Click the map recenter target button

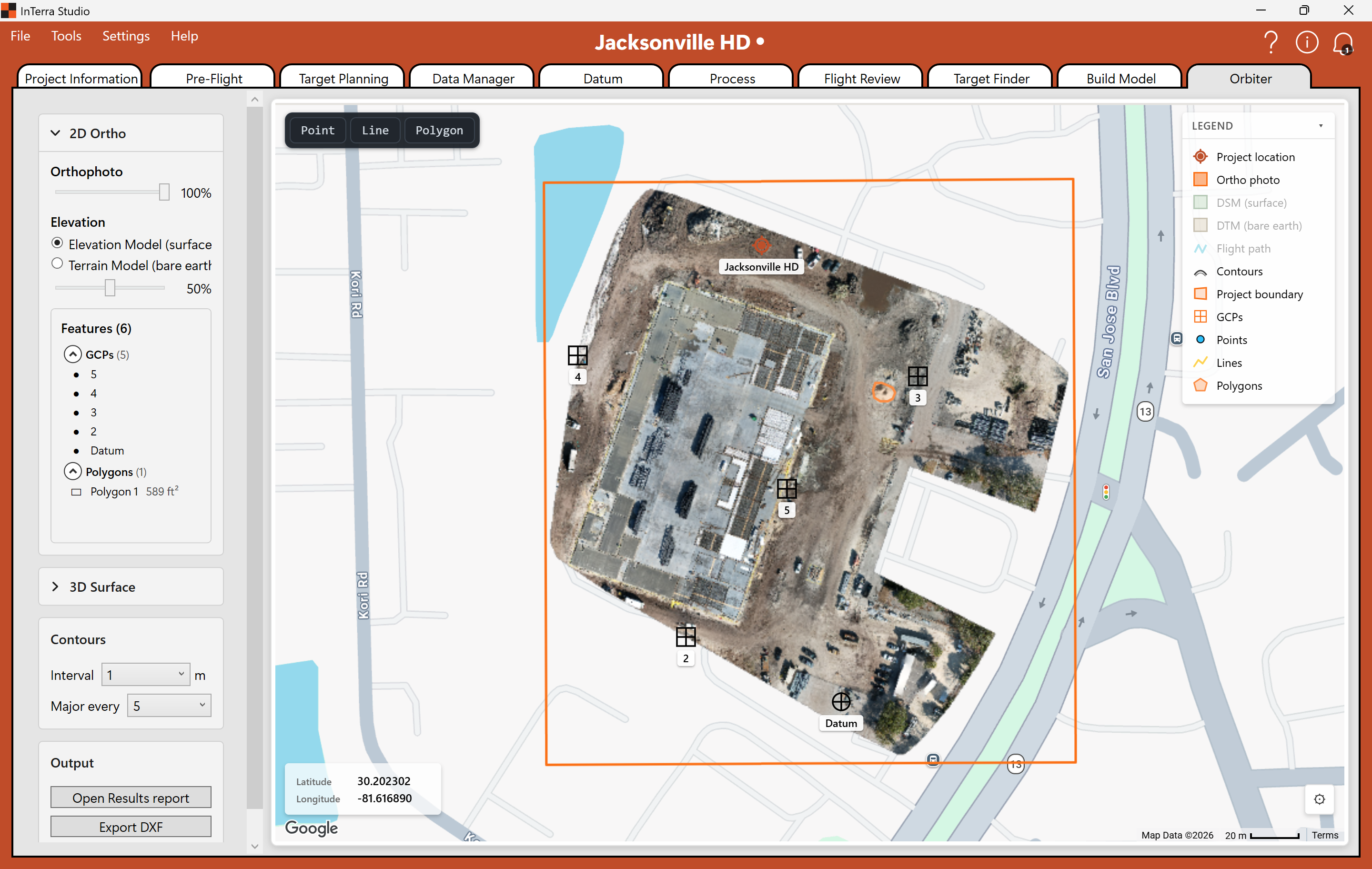click(x=1319, y=799)
